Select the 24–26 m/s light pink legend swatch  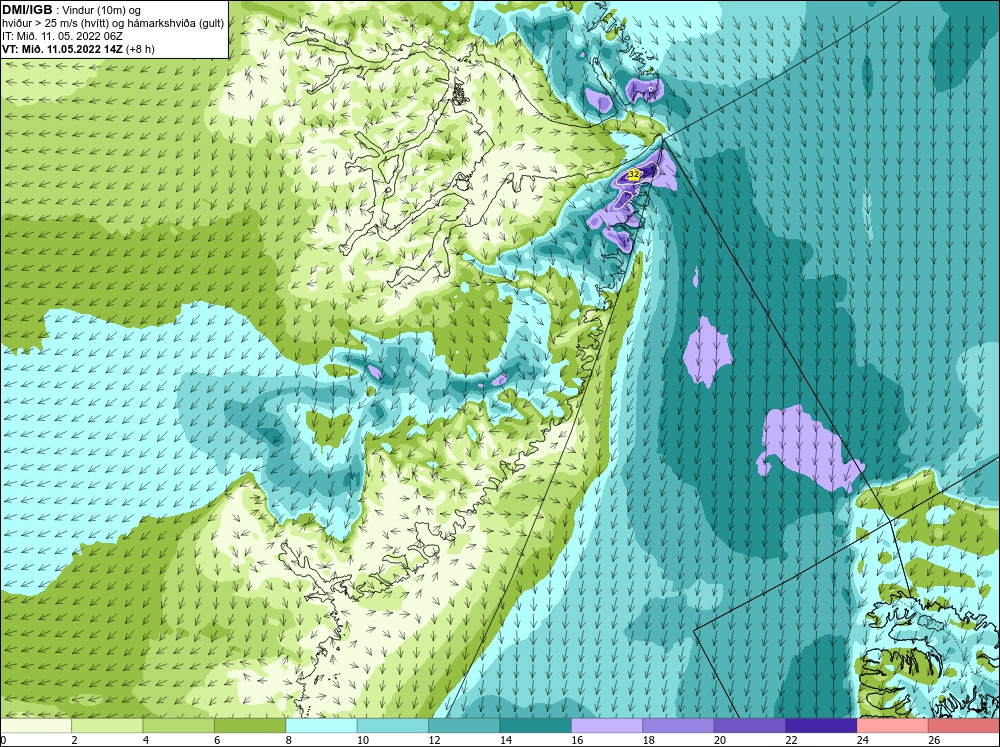893,726
